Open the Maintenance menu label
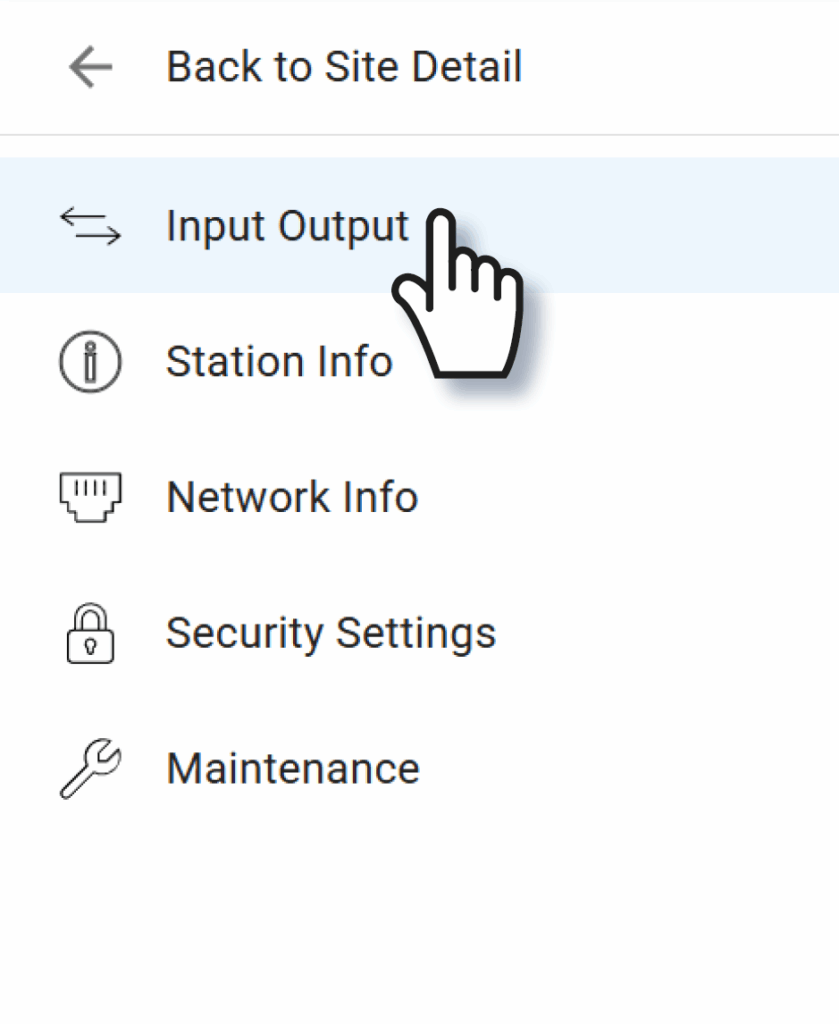Viewport: 839px width, 1024px height. coord(293,769)
